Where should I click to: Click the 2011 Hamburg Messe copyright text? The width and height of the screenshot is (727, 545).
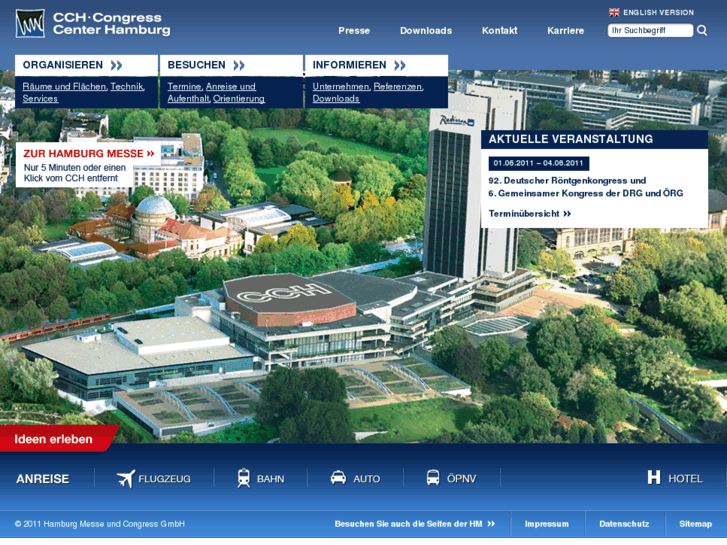[100, 524]
